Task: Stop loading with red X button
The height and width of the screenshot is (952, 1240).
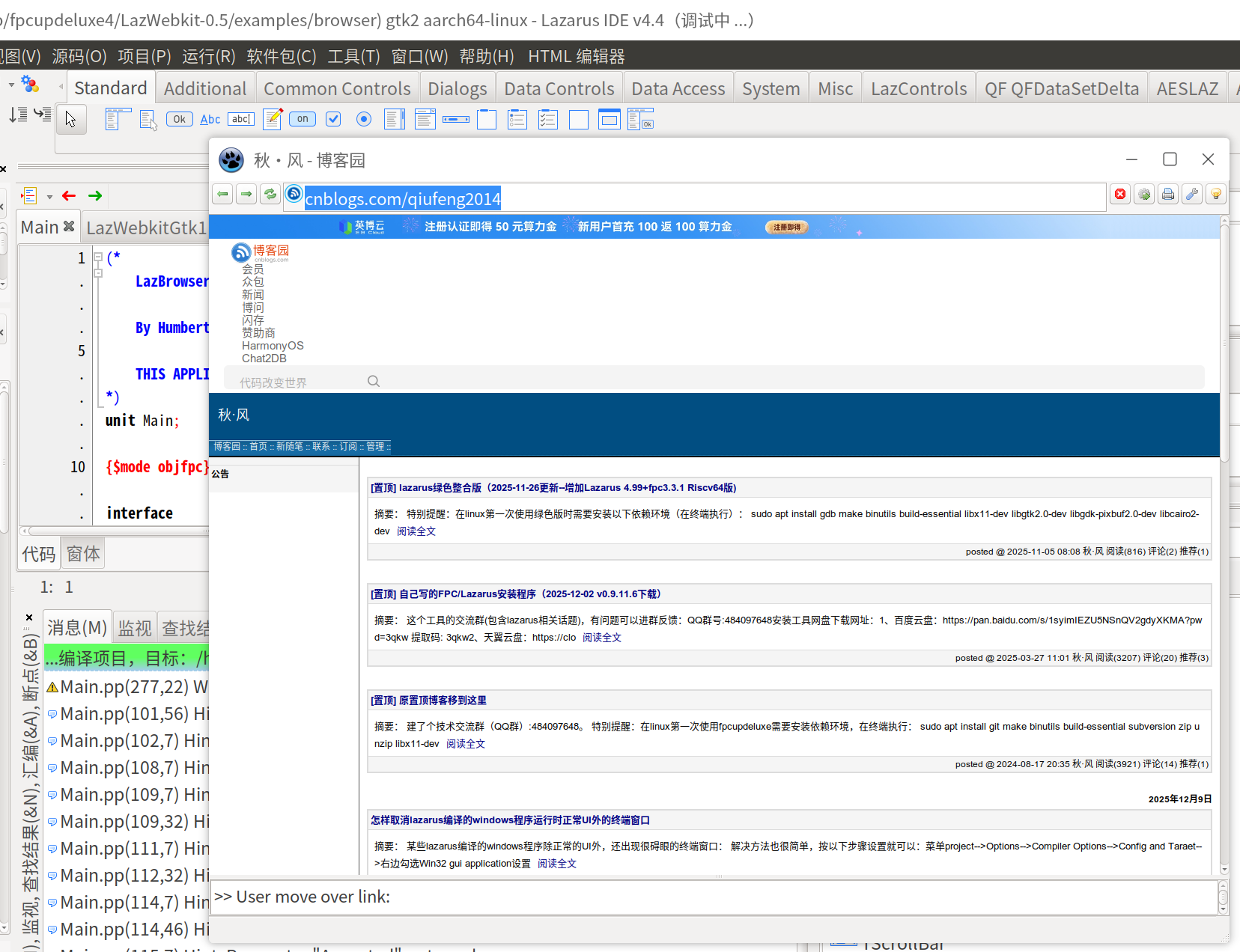Action: pos(1120,195)
